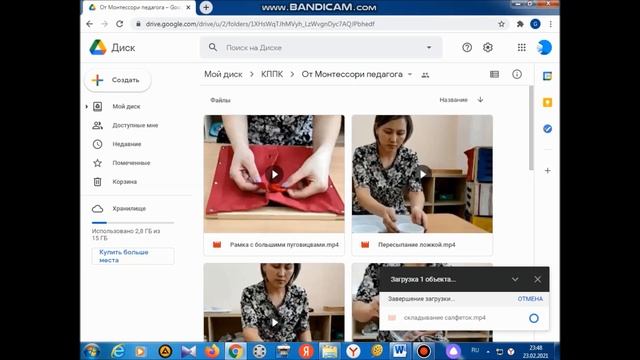Show folder details info icon
The image size is (640, 360).
tap(517, 74)
